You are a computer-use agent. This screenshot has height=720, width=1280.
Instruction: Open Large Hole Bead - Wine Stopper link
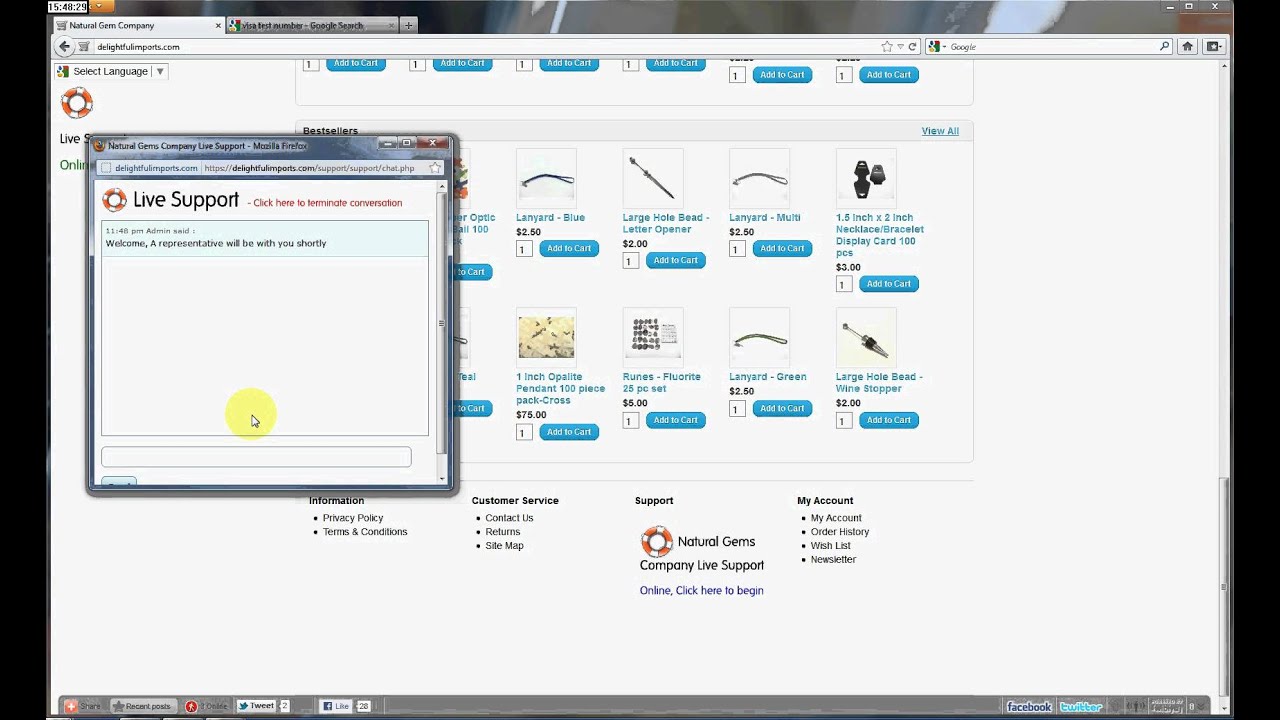point(879,383)
